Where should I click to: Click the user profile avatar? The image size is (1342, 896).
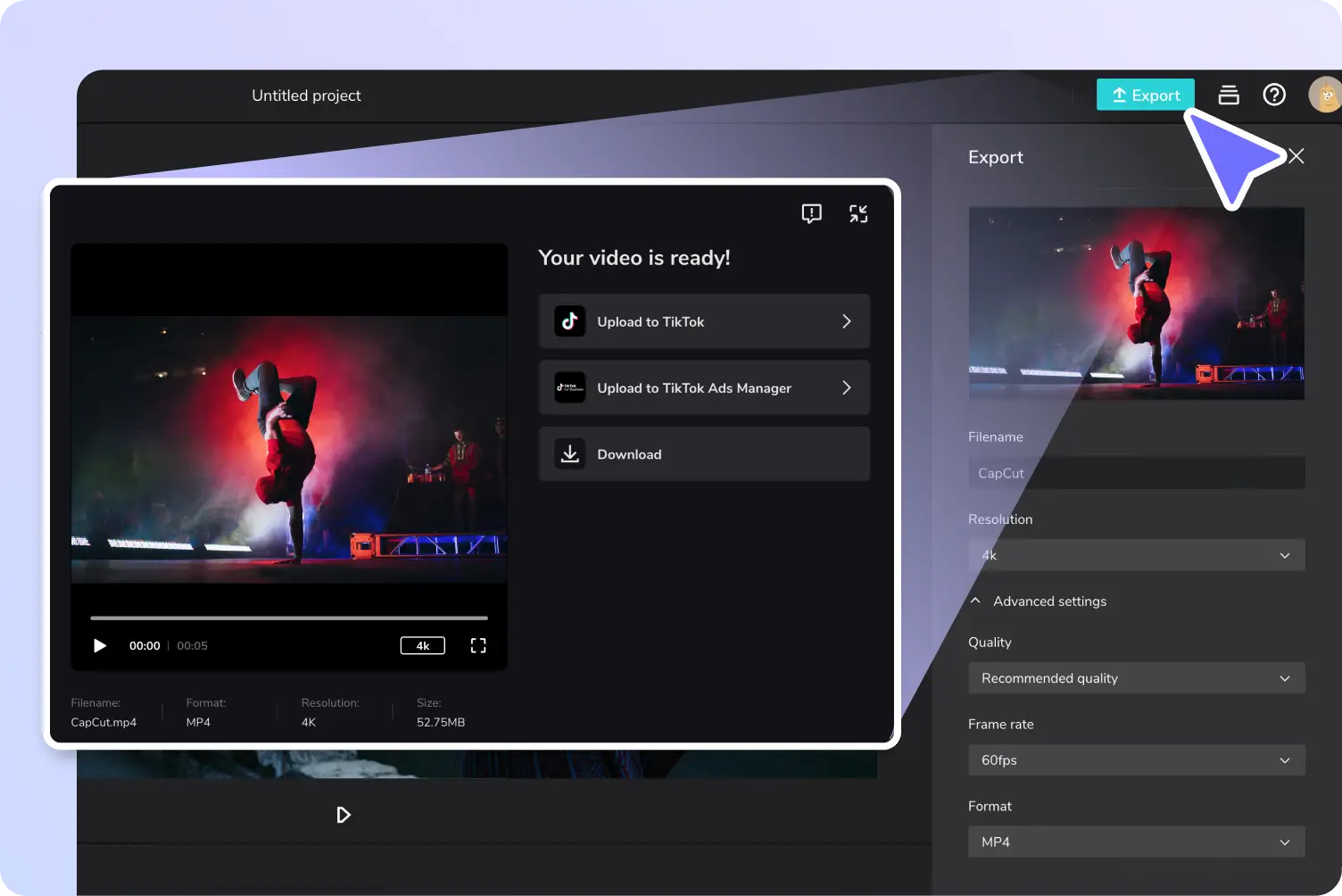click(x=1324, y=95)
